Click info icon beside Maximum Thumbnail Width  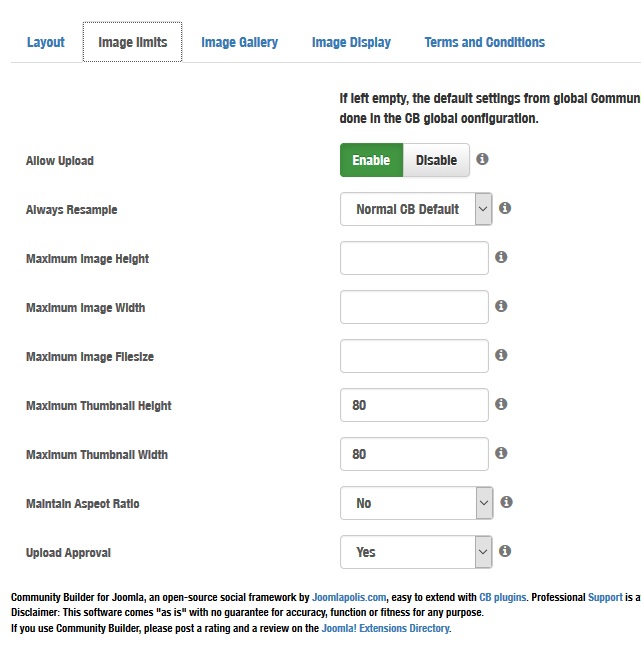[501, 453]
